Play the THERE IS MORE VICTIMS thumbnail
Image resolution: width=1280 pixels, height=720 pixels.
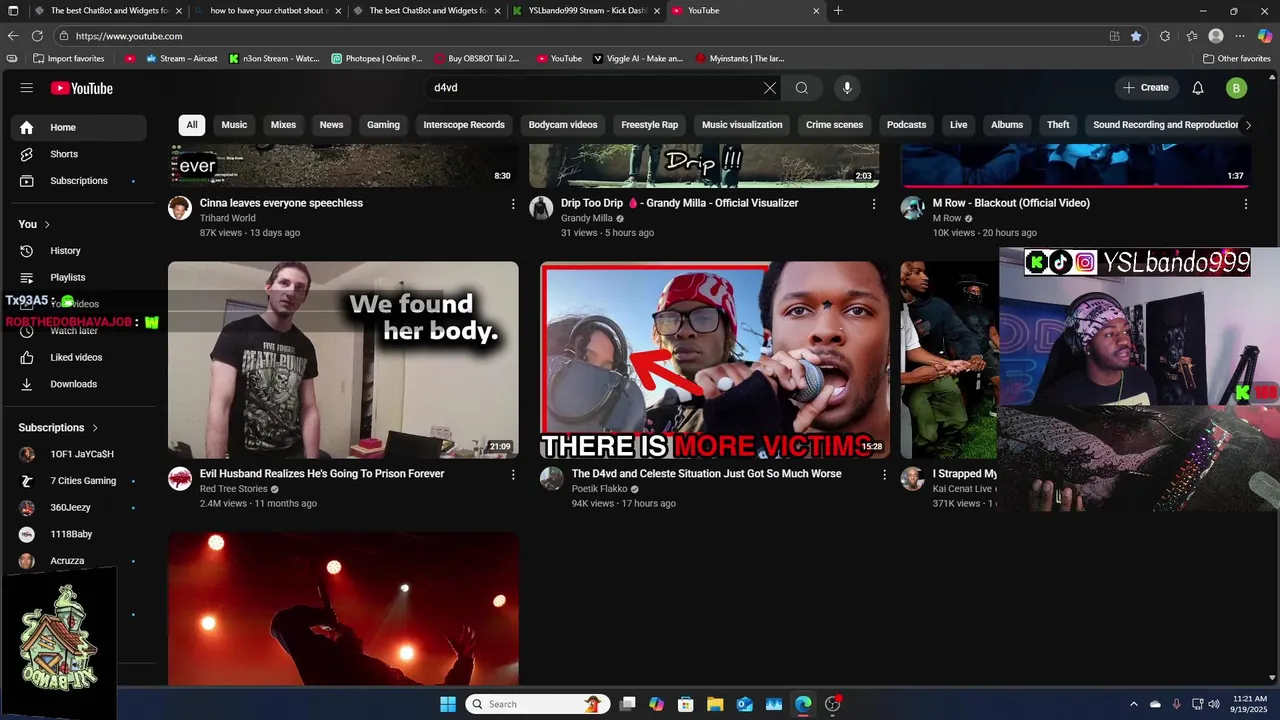pos(715,360)
